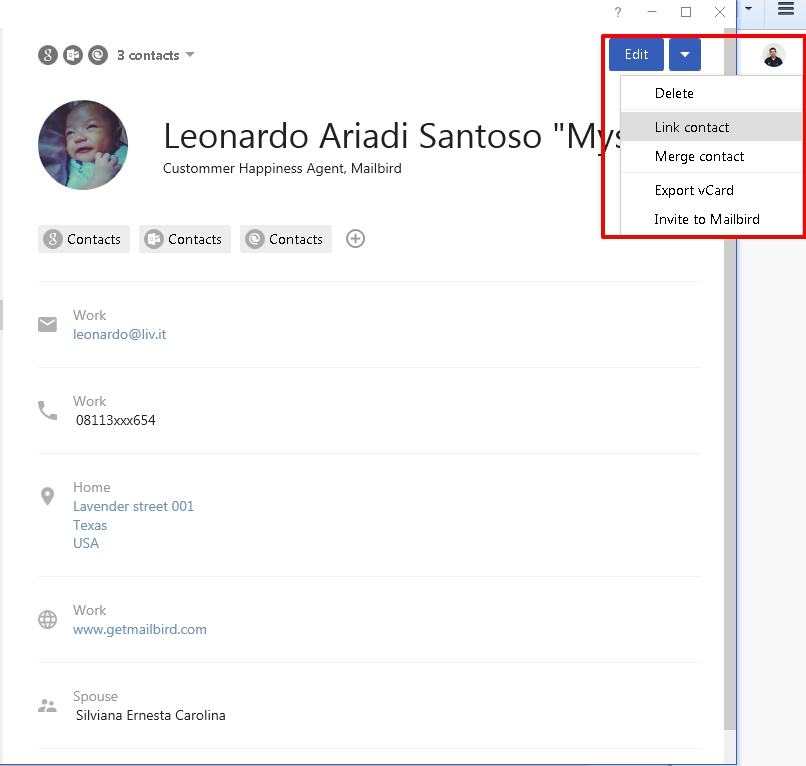The width and height of the screenshot is (806, 766).
Task: Click the envelope email icon
Action: [x=47, y=324]
